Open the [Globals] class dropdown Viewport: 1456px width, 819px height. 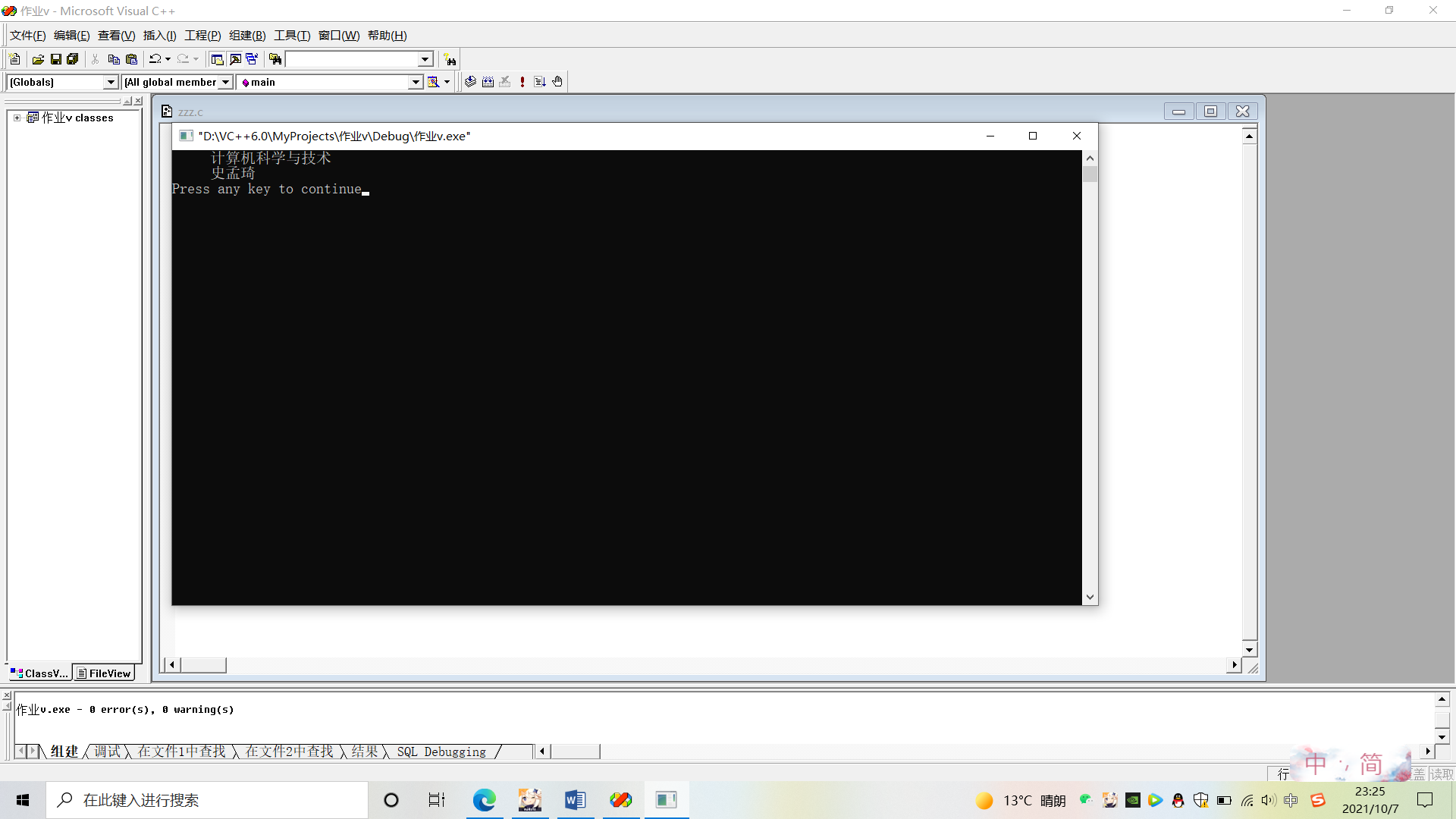click(x=110, y=82)
